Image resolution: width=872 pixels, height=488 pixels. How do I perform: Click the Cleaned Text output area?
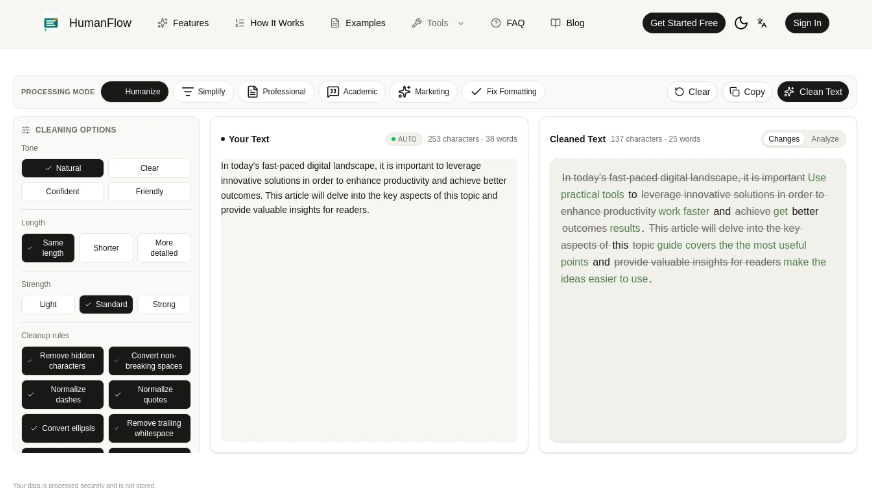tap(698, 300)
